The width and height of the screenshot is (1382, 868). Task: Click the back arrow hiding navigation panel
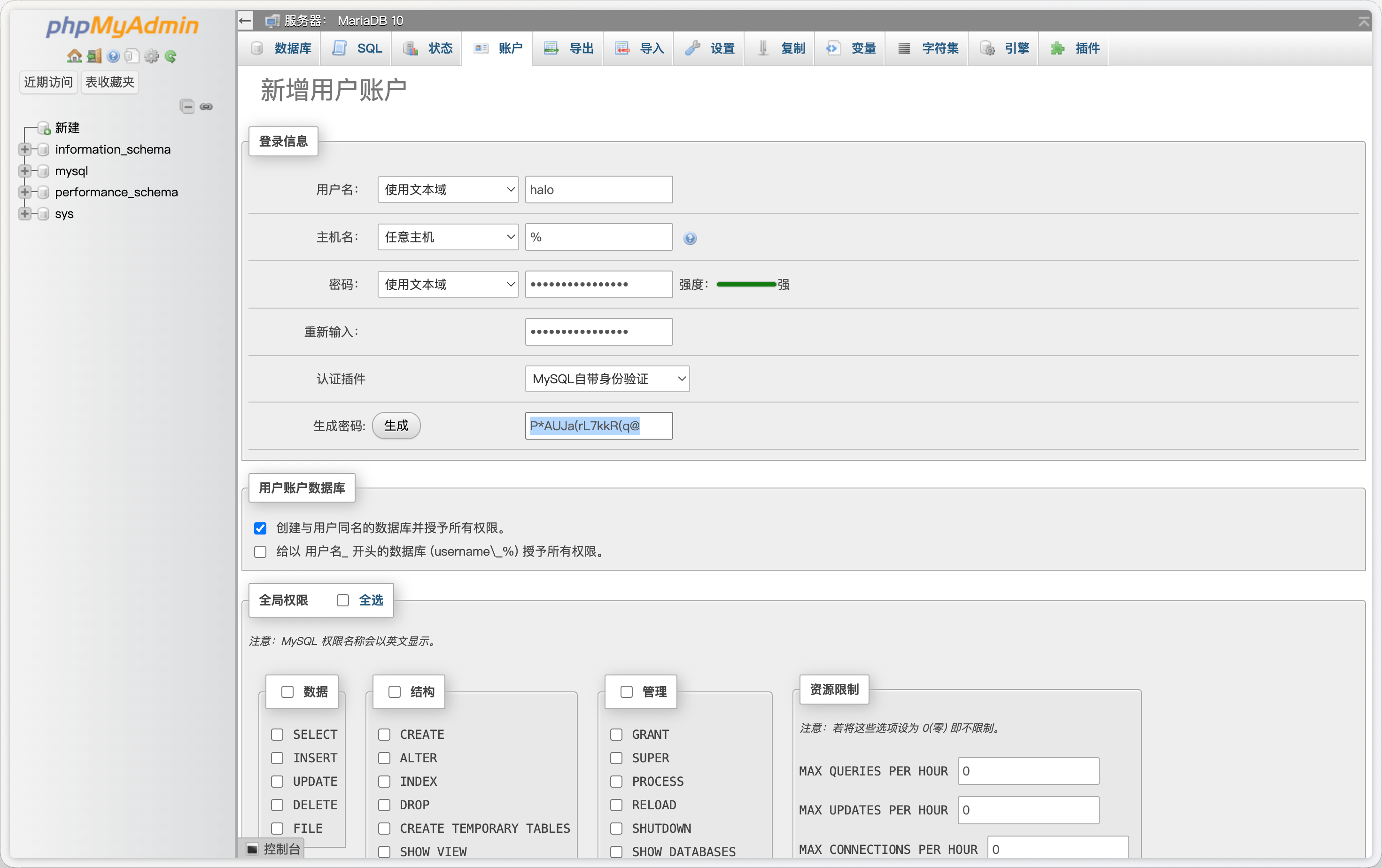click(245, 21)
